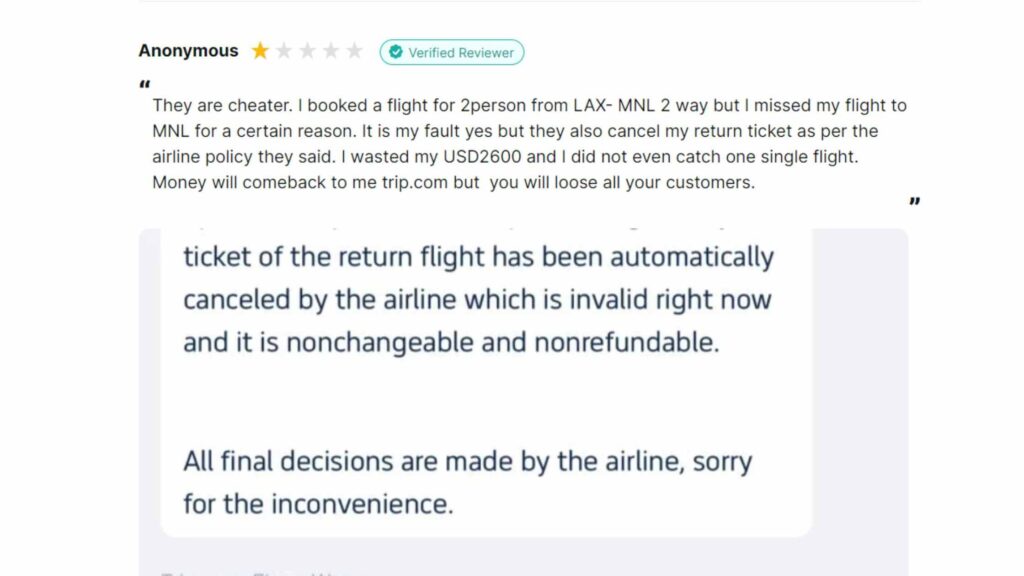The image size is (1024, 576).
Task: Click the filled gold first star
Action: [260, 51]
